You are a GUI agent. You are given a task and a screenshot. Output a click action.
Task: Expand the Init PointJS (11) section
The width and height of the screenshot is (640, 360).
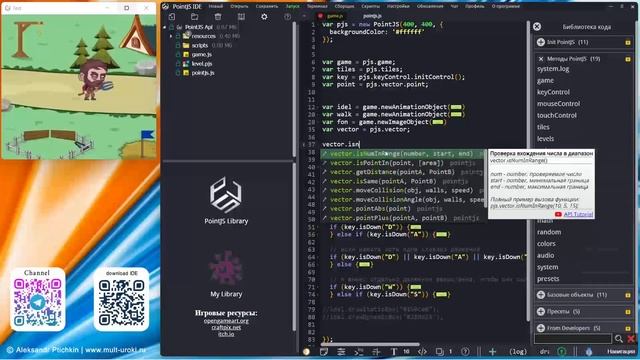[541, 42]
